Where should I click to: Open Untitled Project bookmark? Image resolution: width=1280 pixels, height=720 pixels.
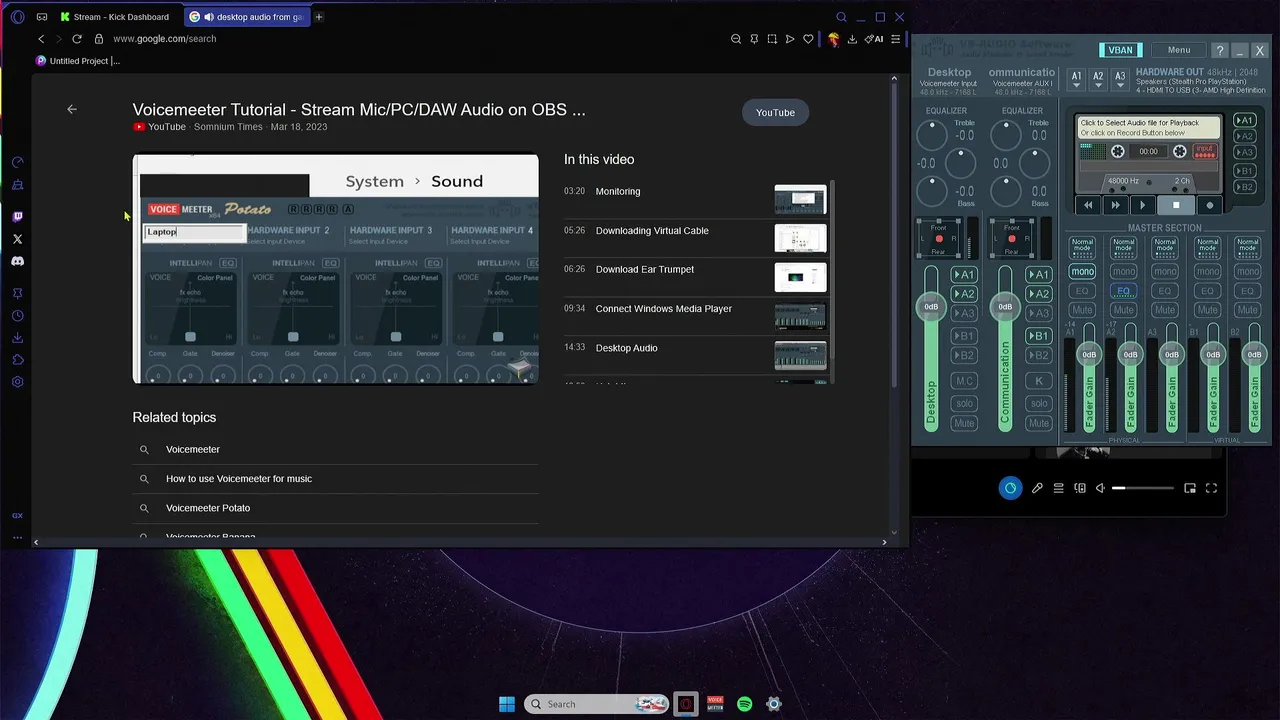pos(77,61)
